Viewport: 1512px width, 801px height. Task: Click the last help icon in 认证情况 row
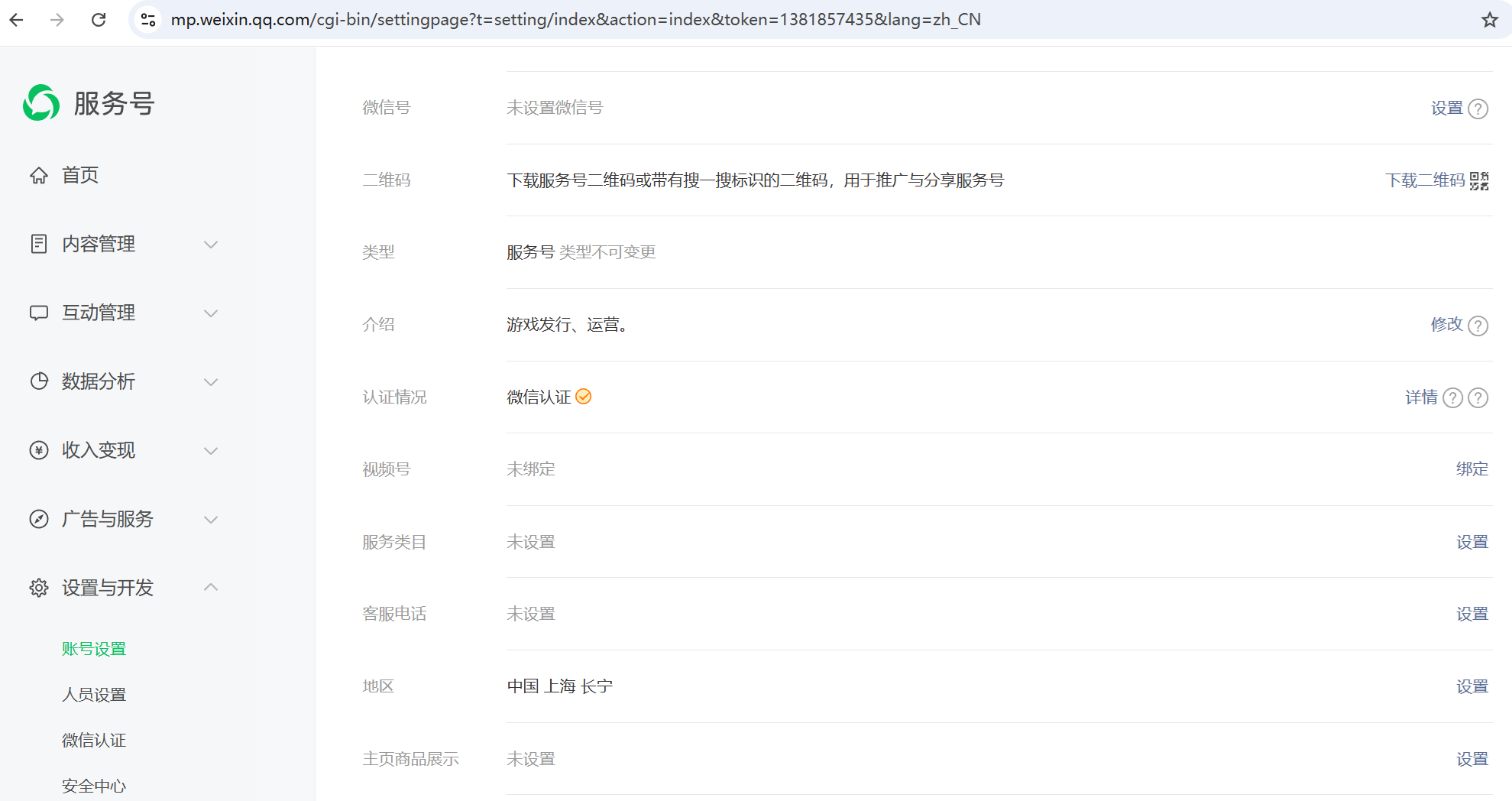coord(1478,397)
